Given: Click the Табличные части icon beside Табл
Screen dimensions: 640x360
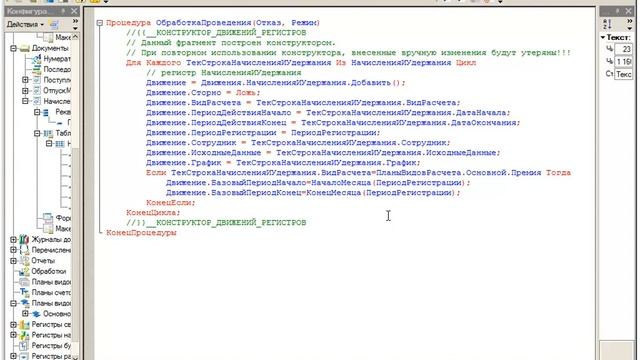Looking at the screenshot, I should tap(48, 133).
